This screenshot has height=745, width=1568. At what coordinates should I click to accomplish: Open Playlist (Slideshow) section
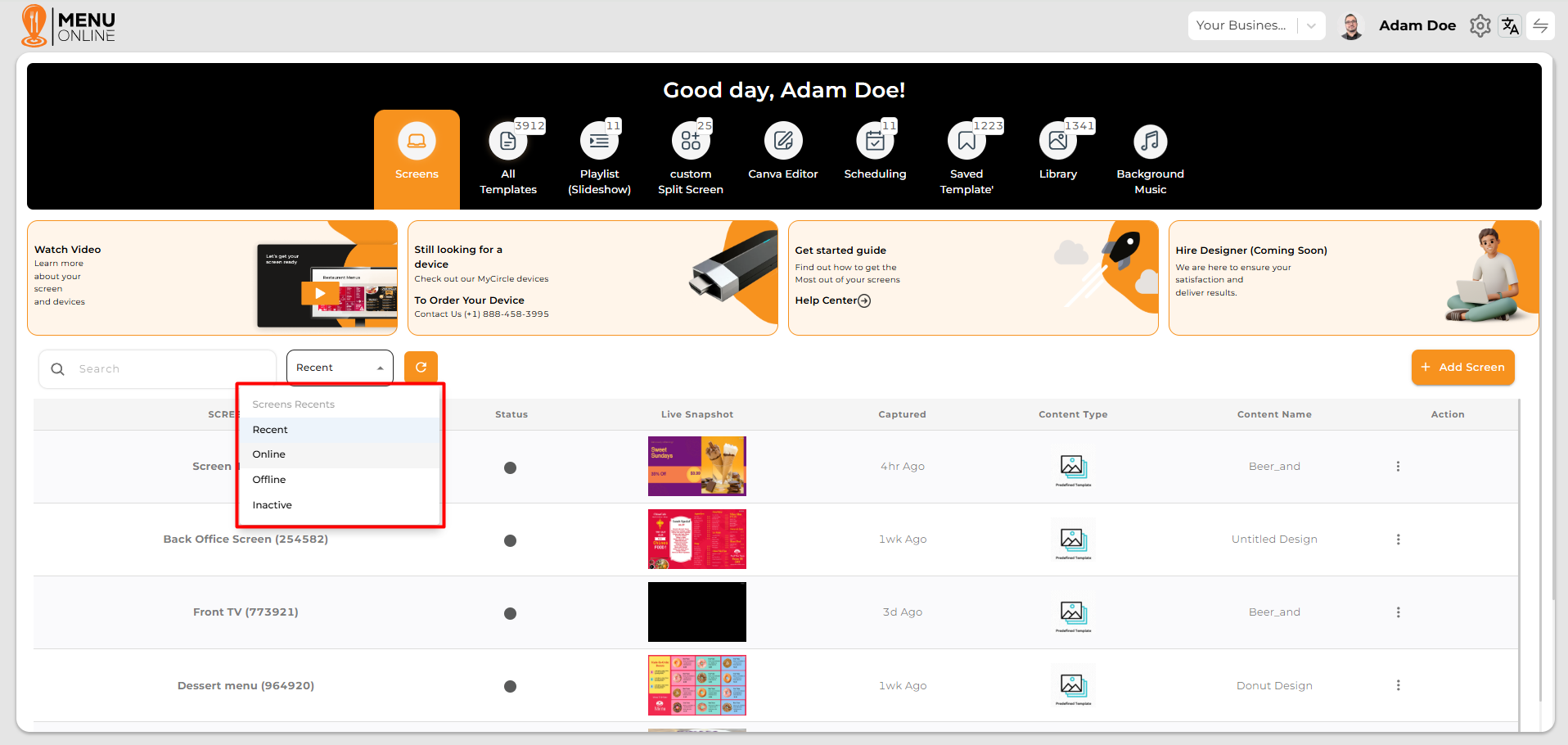pos(599,142)
